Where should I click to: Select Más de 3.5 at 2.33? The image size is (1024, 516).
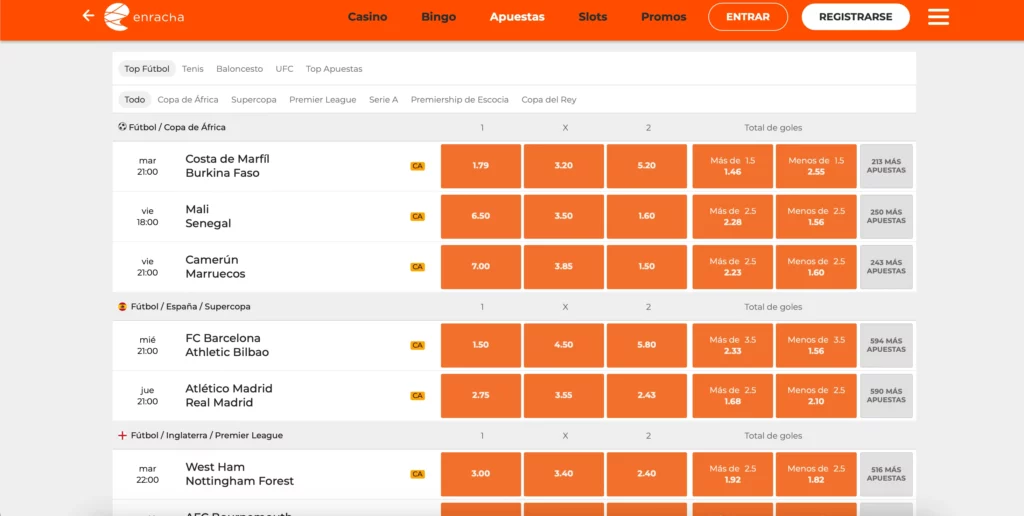pos(733,345)
